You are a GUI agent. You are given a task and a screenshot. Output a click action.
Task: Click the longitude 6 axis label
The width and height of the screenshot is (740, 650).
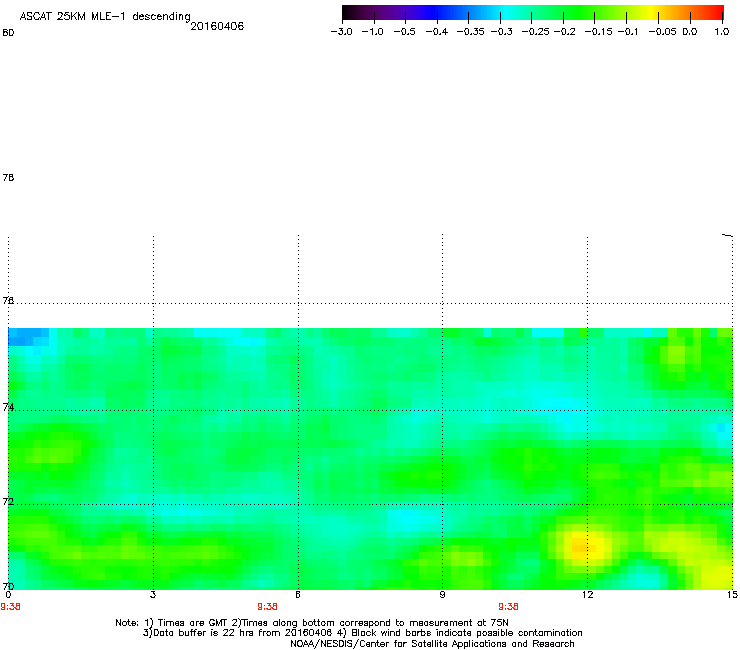tap(298, 595)
